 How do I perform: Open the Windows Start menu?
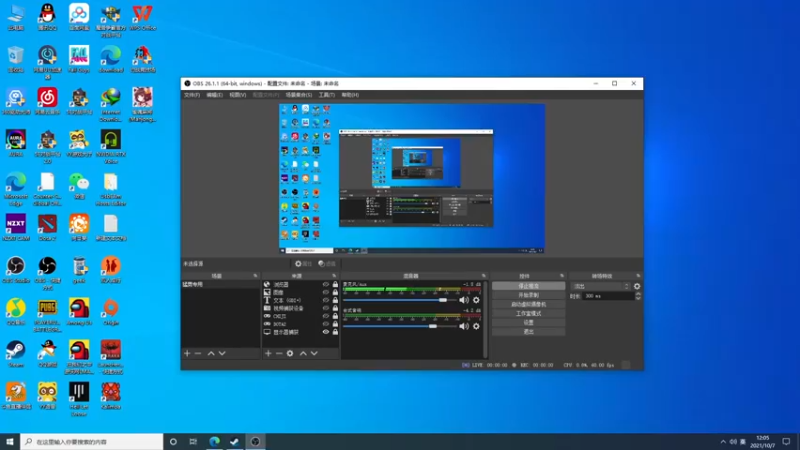(10, 442)
